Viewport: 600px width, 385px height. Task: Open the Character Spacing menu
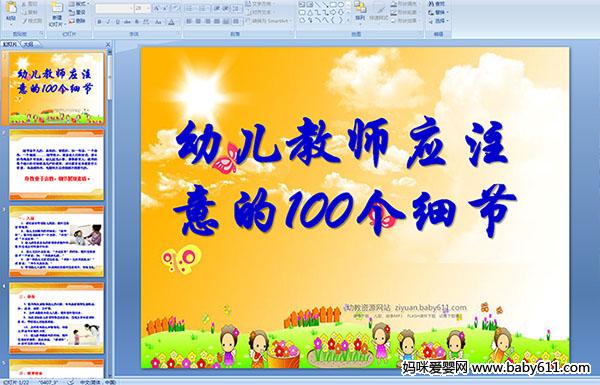coord(146,22)
